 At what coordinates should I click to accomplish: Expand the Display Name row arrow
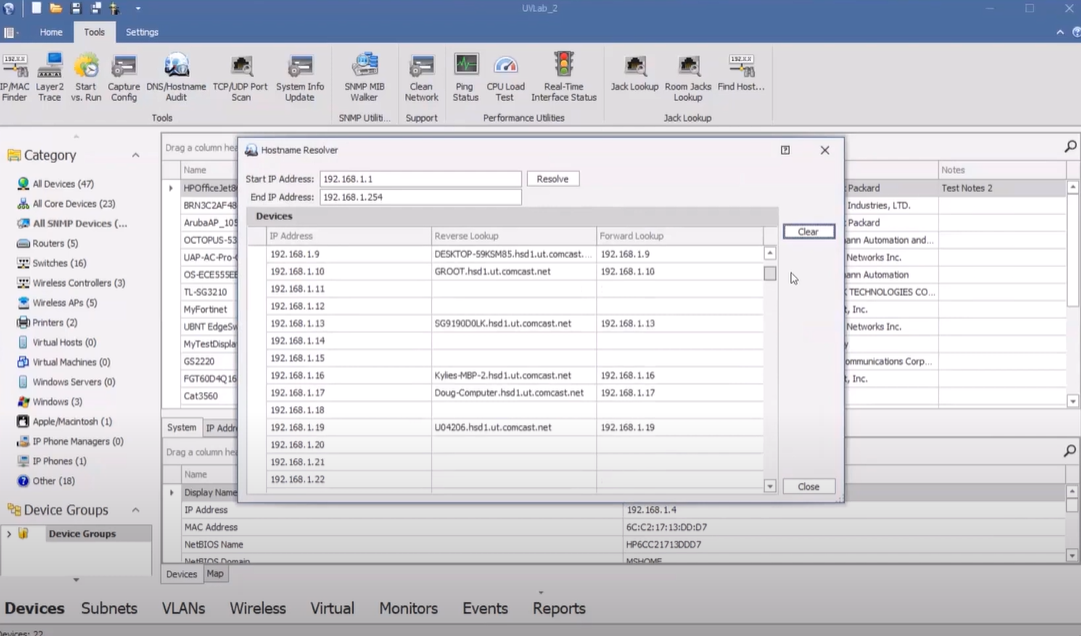172,493
